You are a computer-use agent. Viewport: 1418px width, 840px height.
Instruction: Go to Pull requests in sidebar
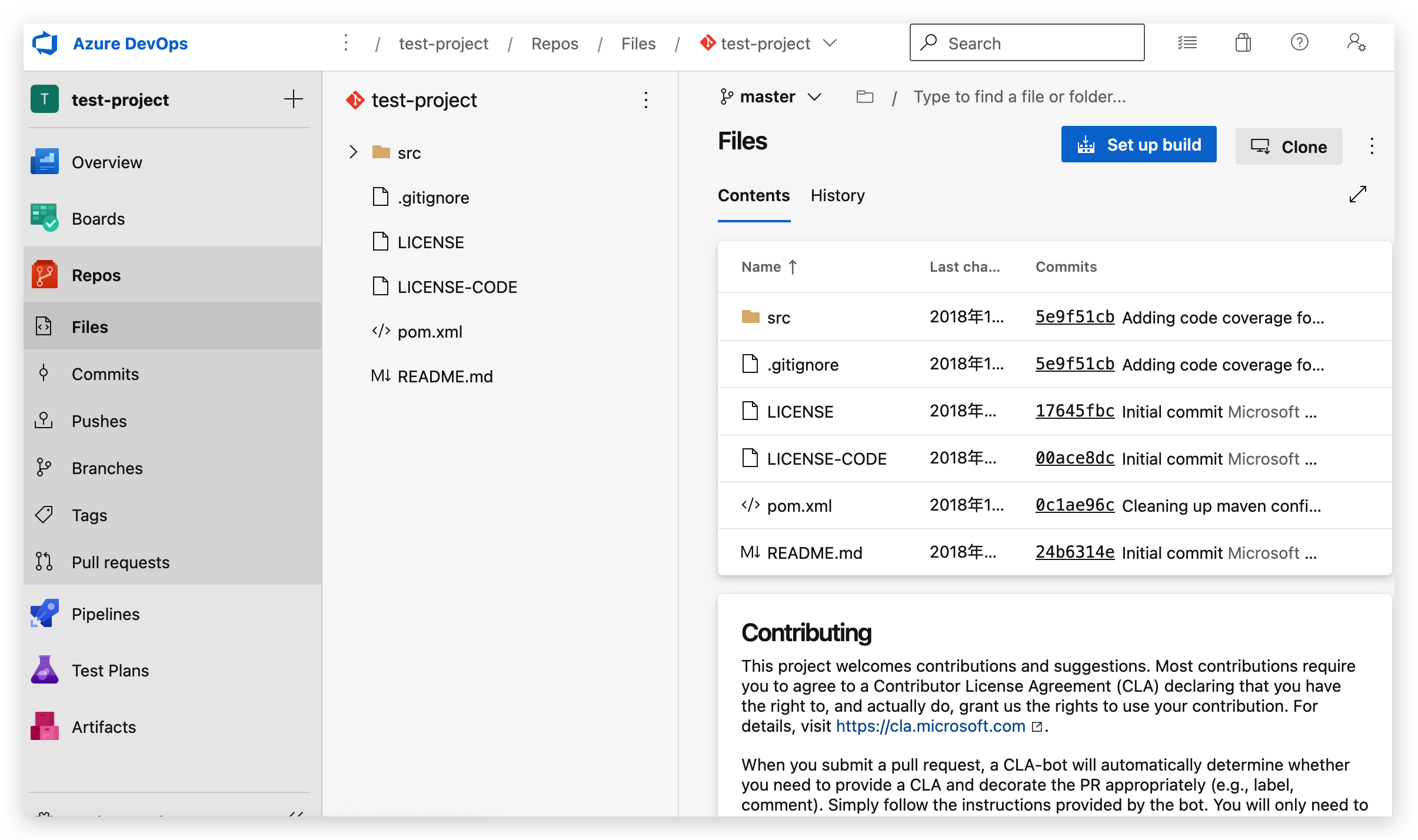172,562
